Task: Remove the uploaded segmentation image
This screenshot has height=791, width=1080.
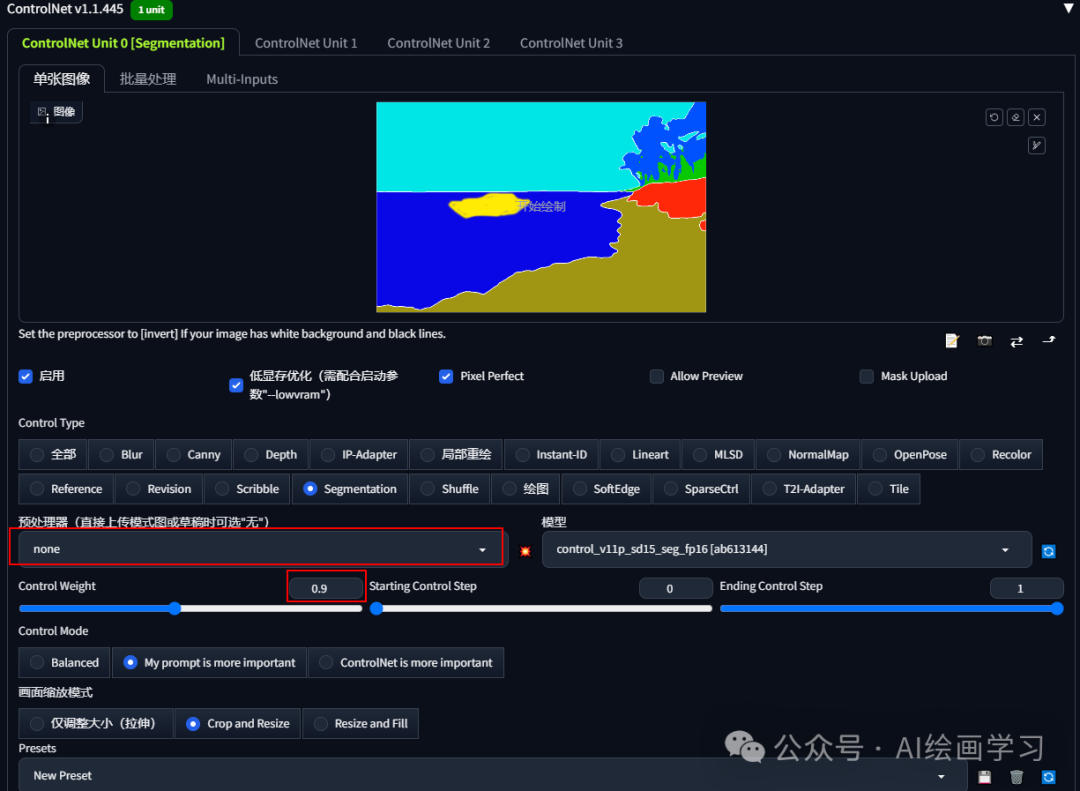Action: [1037, 117]
